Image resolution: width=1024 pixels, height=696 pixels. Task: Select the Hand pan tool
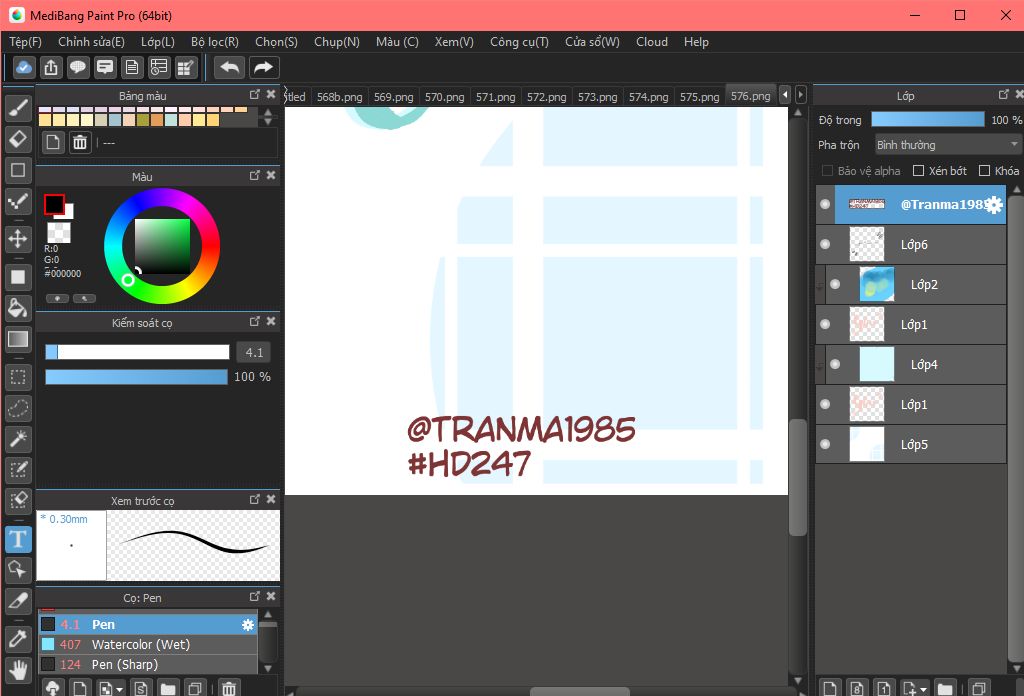[18, 669]
